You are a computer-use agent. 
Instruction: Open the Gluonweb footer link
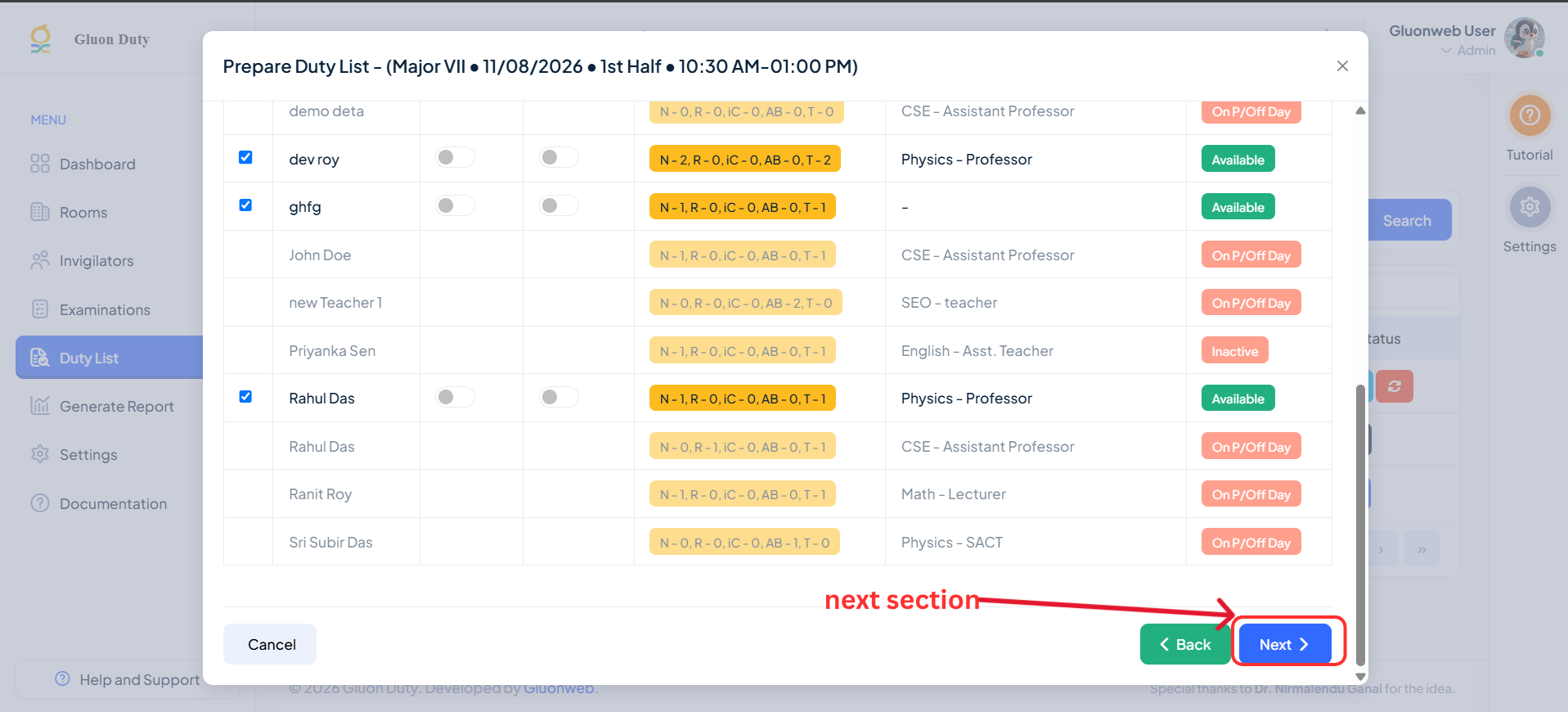coord(559,688)
